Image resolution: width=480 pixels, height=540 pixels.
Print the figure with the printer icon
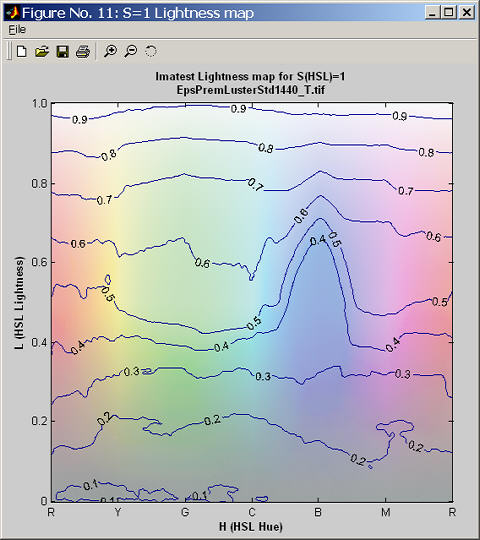[x=83, y=52]
